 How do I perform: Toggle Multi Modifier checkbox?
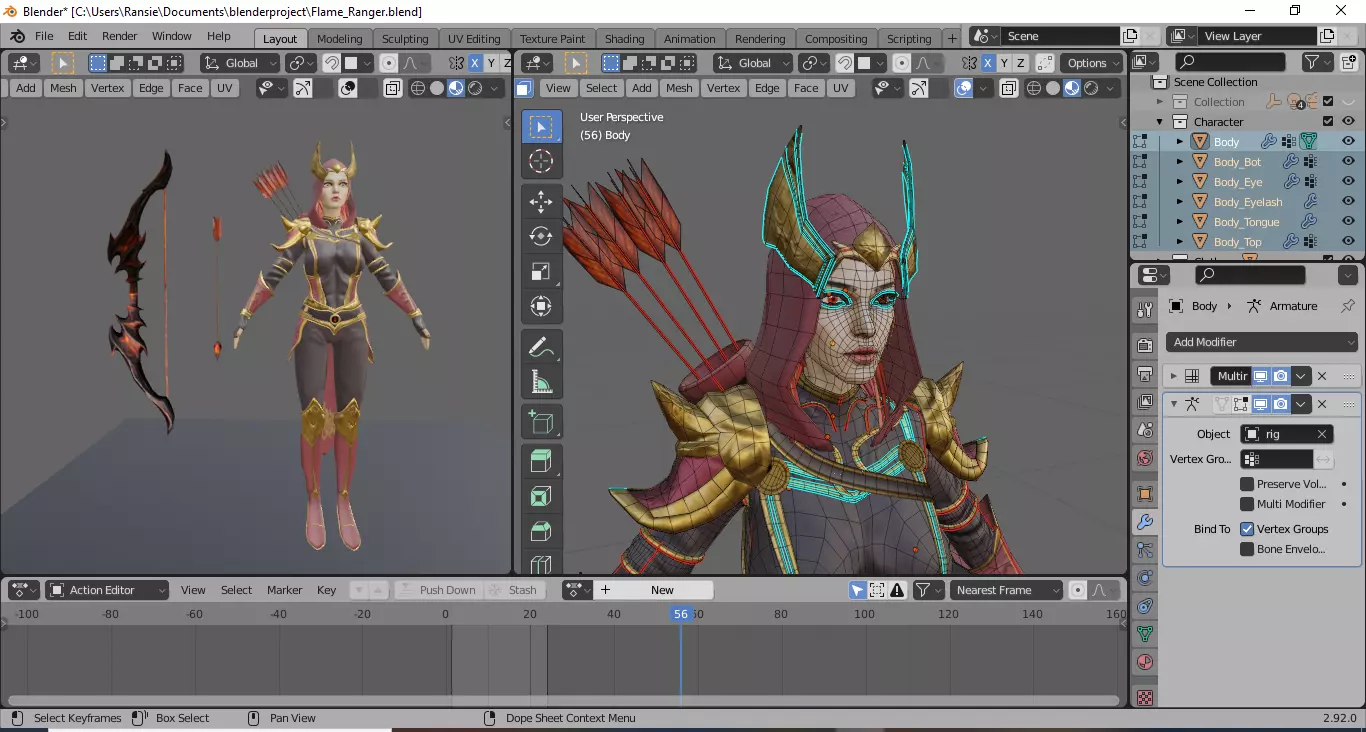click(1247, 504)
